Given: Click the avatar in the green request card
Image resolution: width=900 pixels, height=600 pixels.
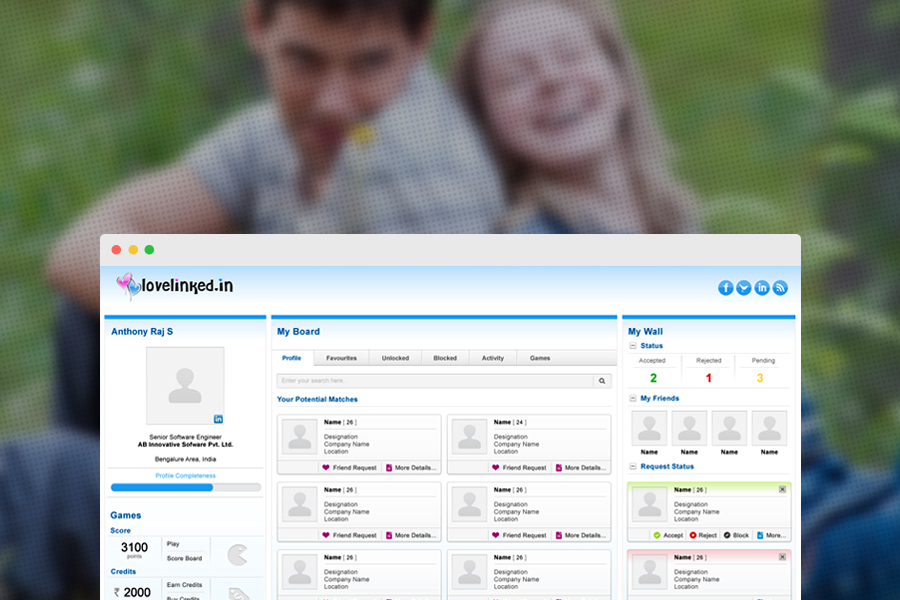Looking at the screenshot, I should [650, 504].
